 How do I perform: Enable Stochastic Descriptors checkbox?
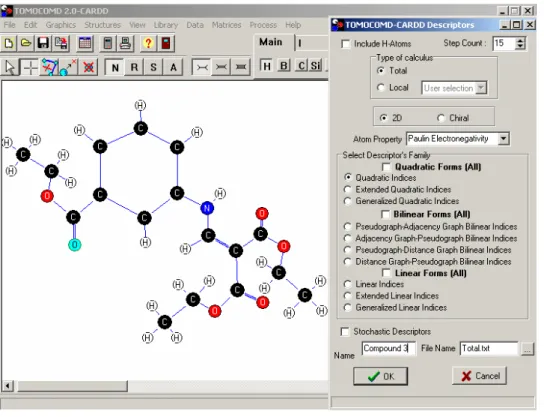tap(345, 332)
